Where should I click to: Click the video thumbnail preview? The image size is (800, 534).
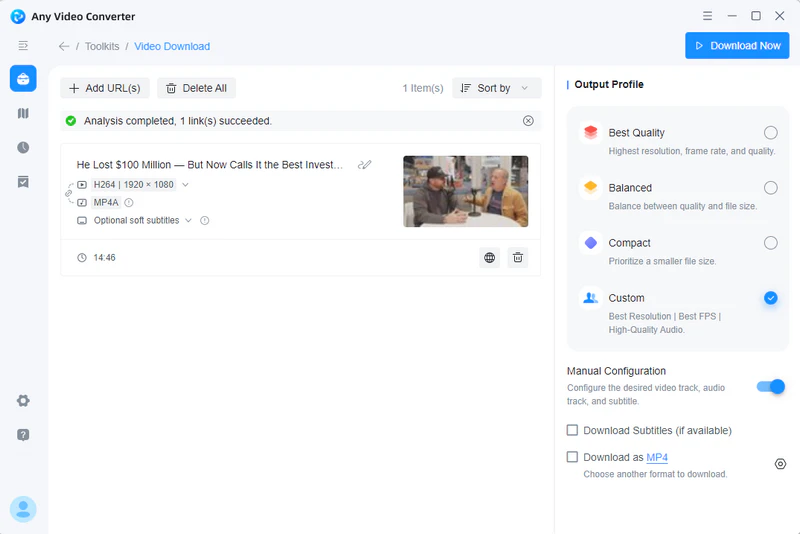click(x=465, y=191)
